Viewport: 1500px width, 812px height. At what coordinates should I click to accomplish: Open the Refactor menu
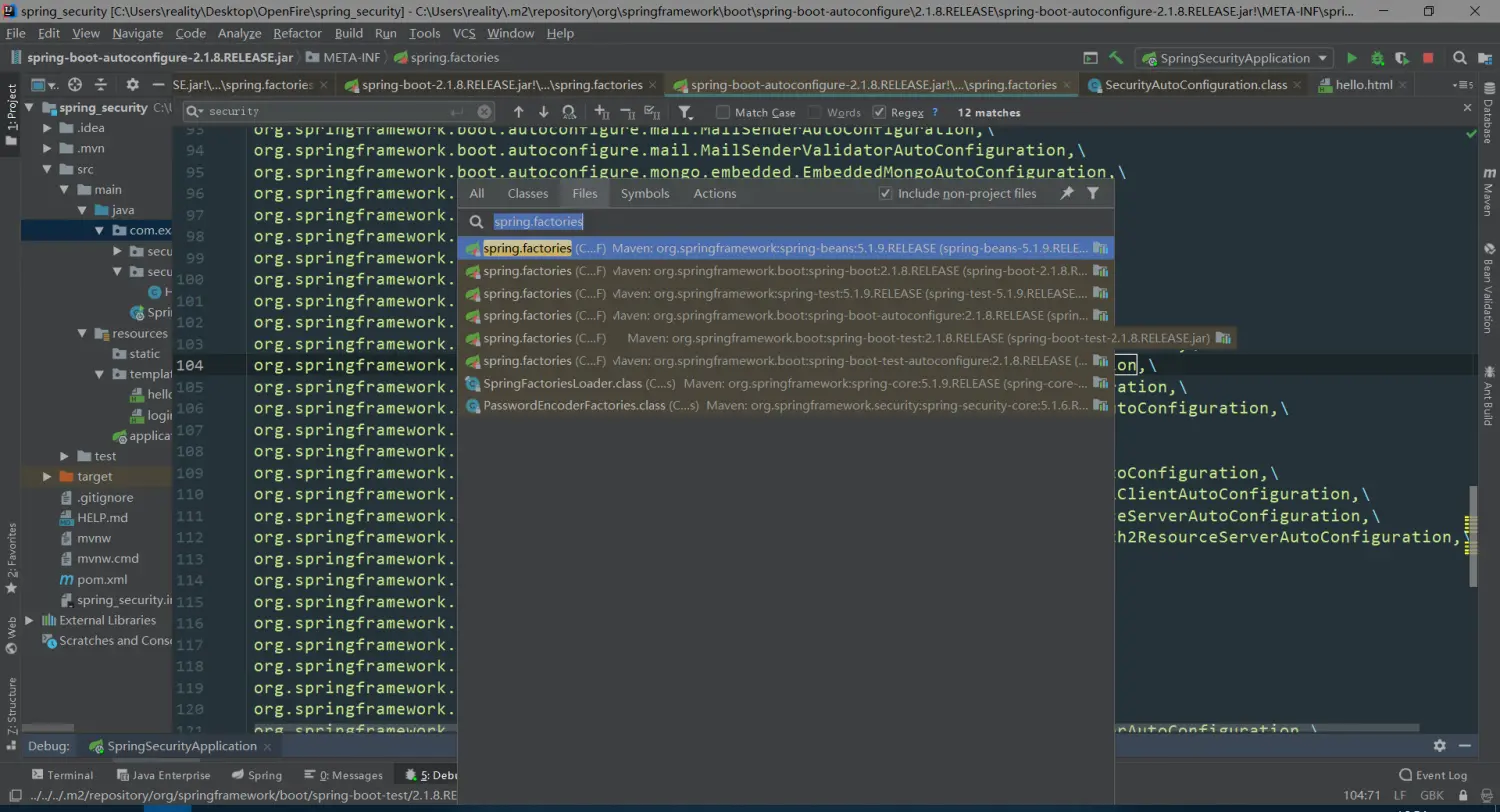tap(297, 33)
